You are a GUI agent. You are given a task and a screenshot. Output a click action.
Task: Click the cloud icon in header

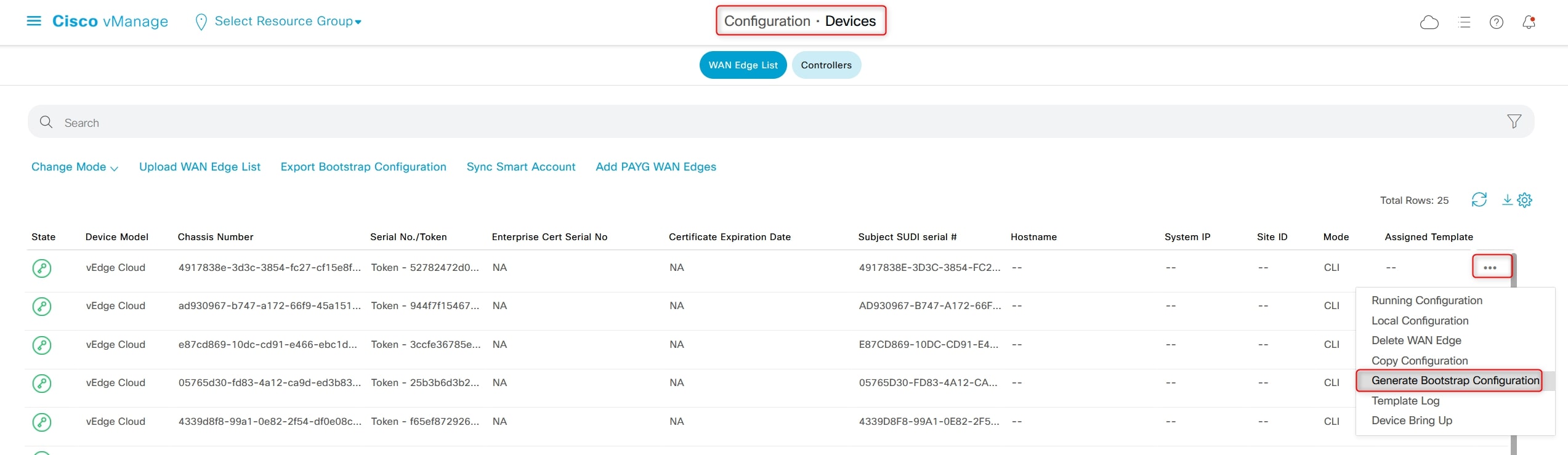click(x=1429, y=22)
